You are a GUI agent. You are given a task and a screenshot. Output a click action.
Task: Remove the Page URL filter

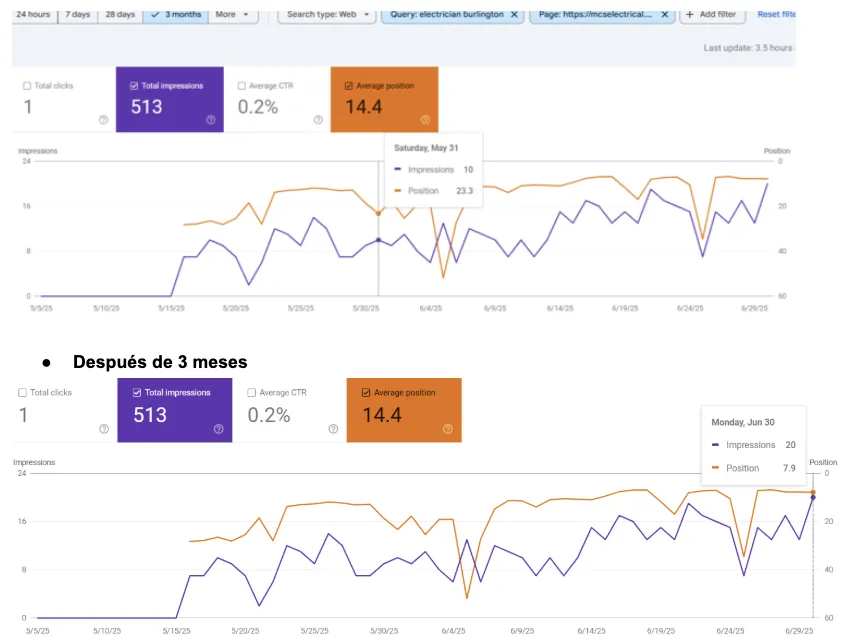coord(665,14)
